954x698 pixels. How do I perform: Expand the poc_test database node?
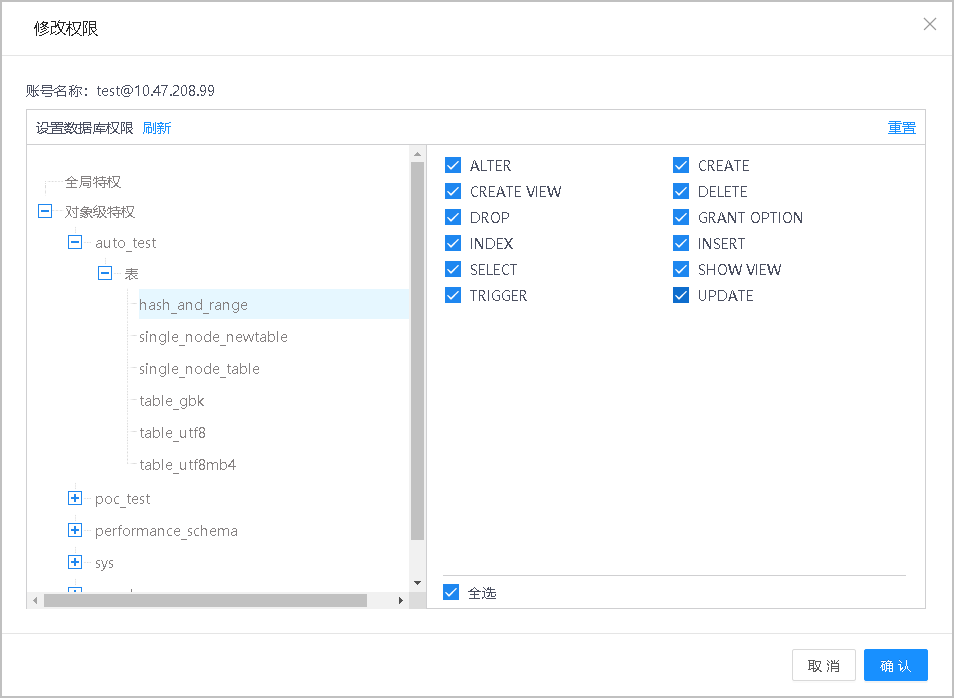tap(75, 498)
